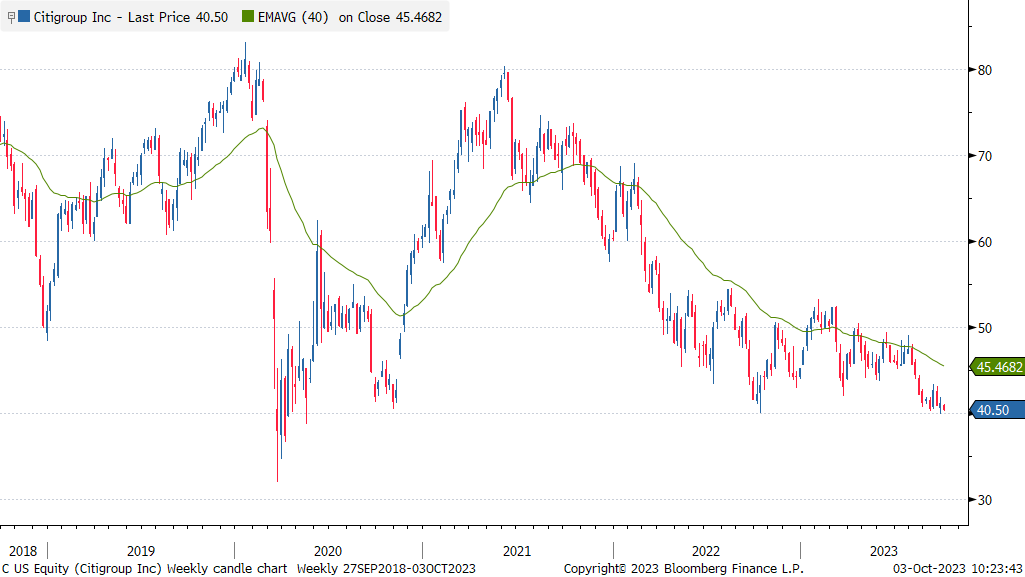Click the 2018 year label

(23, 551)
